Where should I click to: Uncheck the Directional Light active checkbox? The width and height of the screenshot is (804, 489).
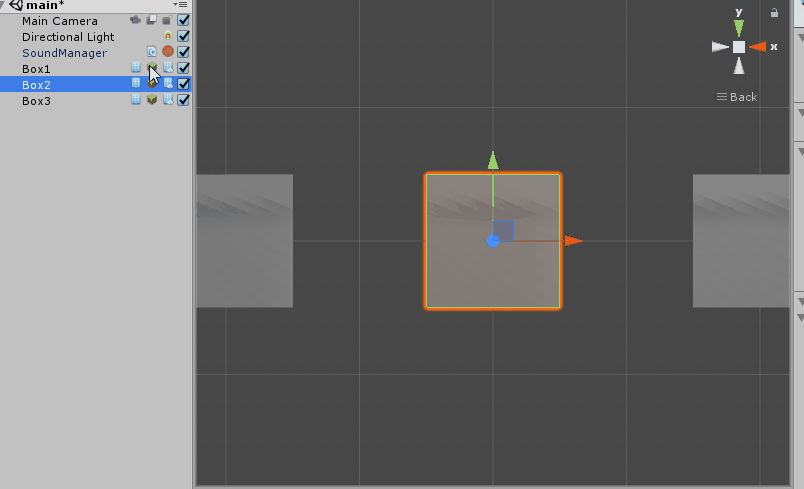pos(183,36)
